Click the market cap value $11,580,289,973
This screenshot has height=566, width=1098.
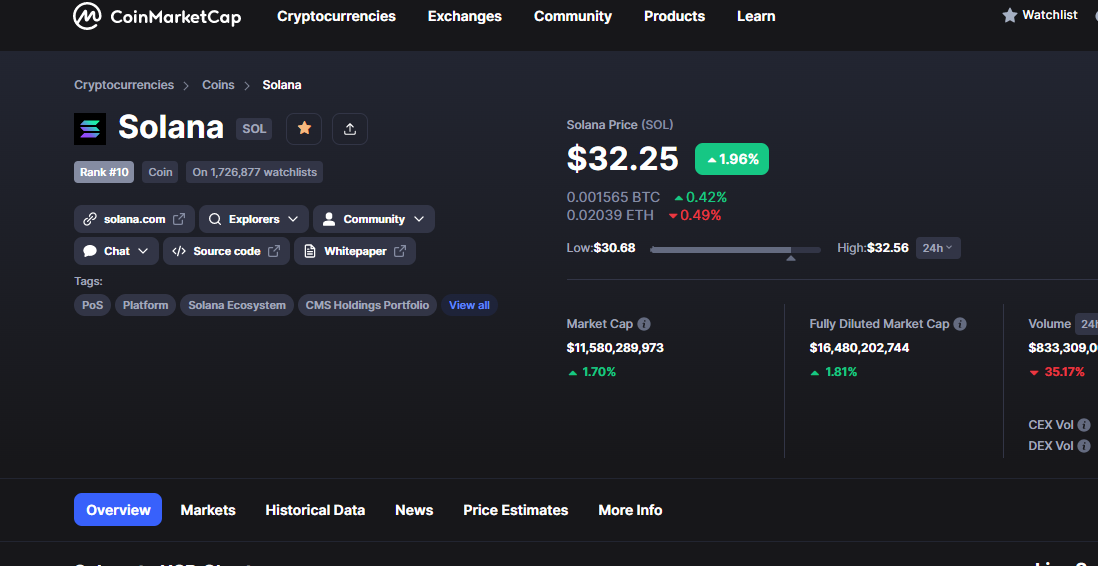coord(615,347)
